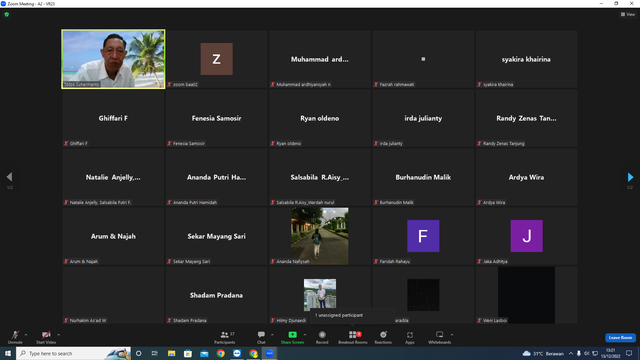Click Natalie Anjelly participant tile
Image resolution: width=640 pixels, height=360 pixels.
[x=113, y=177]
